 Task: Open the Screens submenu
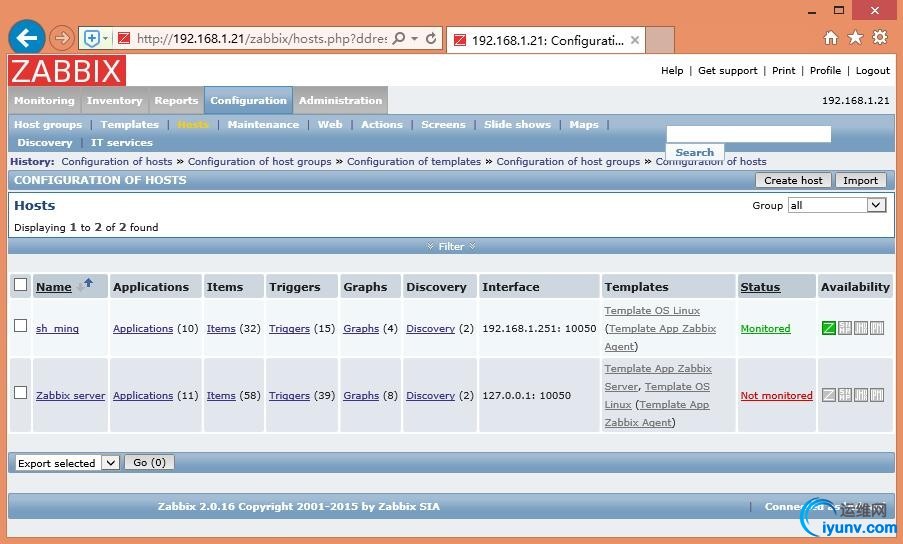click(x=443, y=124)
